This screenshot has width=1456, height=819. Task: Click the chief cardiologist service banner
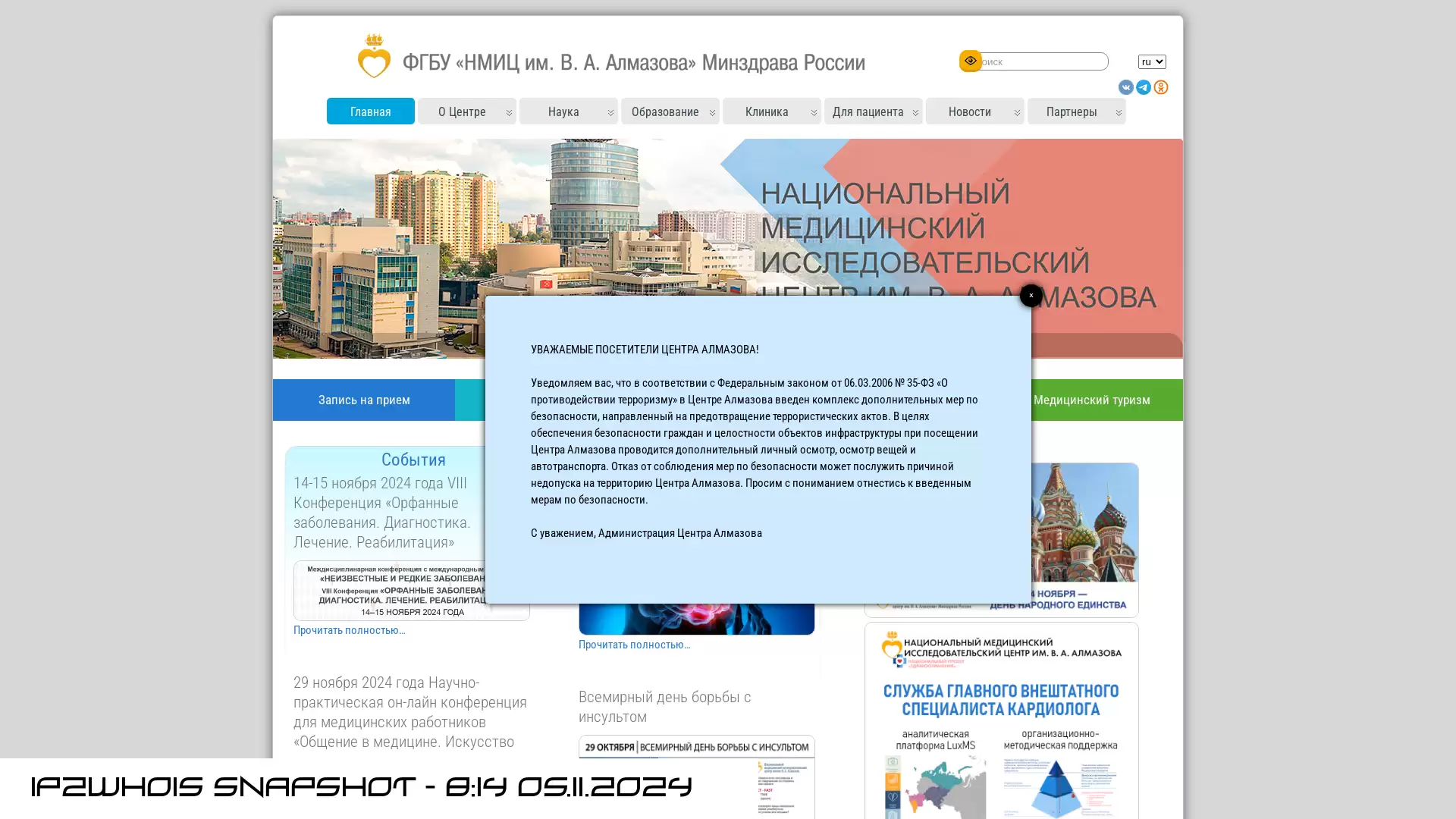coord(1002,720)
